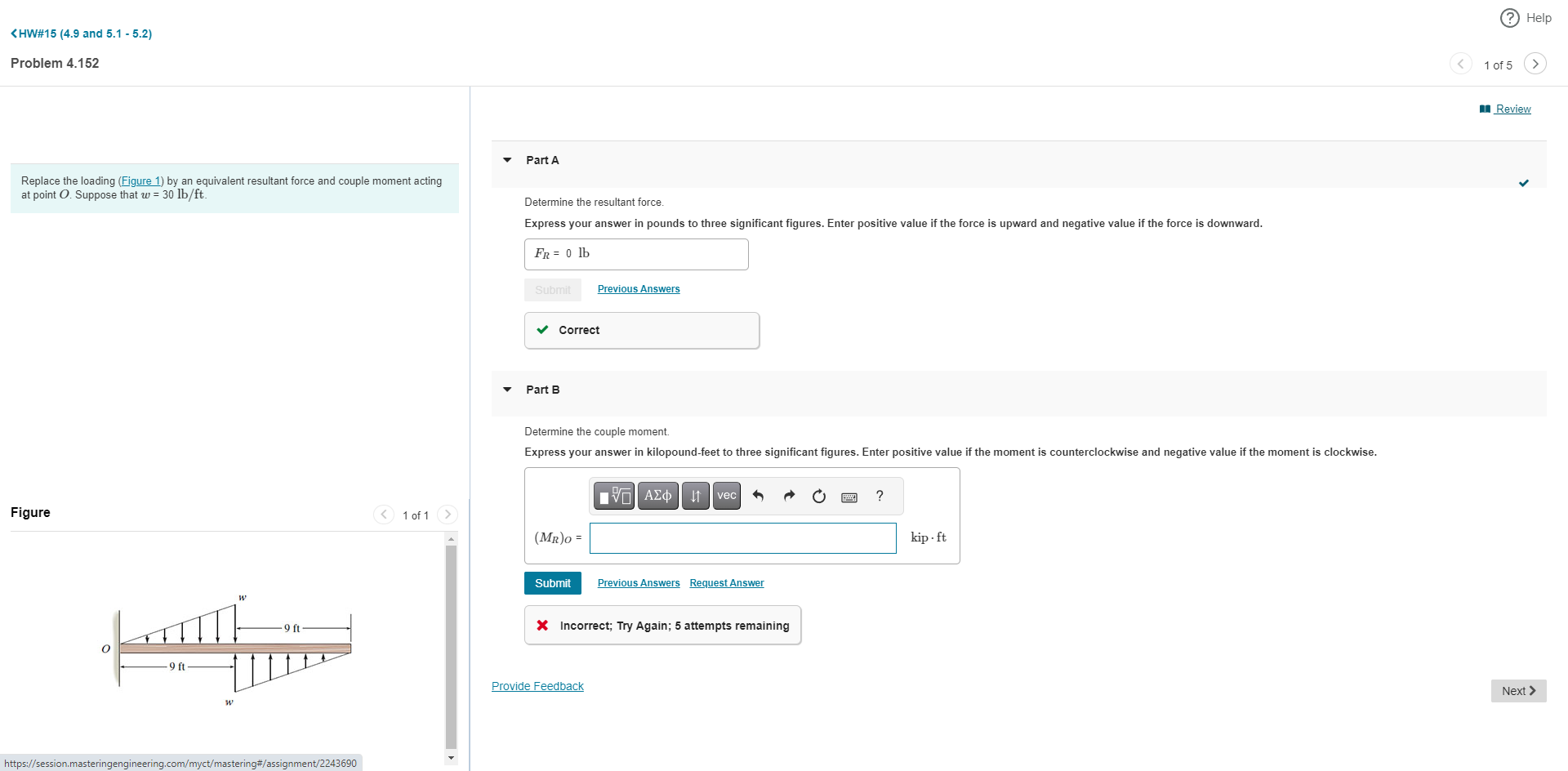
Task: Open the Greek symbols ΑΣφ tool
Action: coord(658,496)
